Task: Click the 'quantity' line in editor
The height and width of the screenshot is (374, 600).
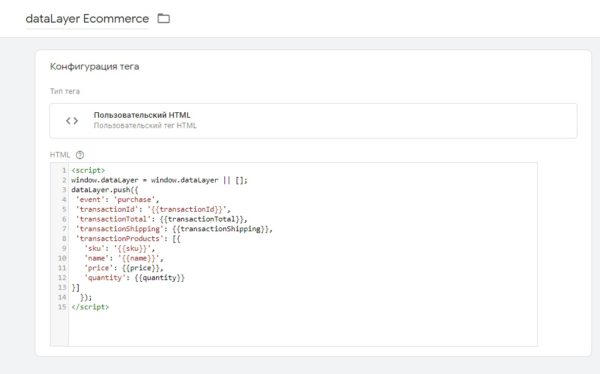Action: coord(134,278)
